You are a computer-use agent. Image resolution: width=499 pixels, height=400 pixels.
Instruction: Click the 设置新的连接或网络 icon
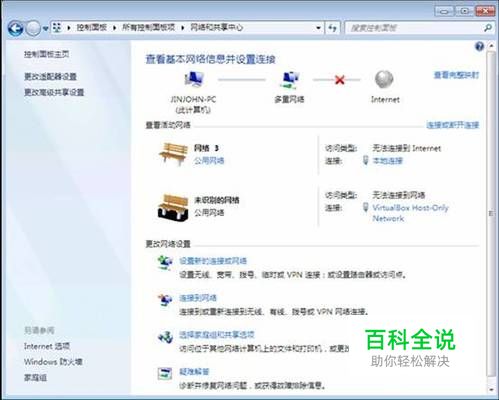point(165,262)
